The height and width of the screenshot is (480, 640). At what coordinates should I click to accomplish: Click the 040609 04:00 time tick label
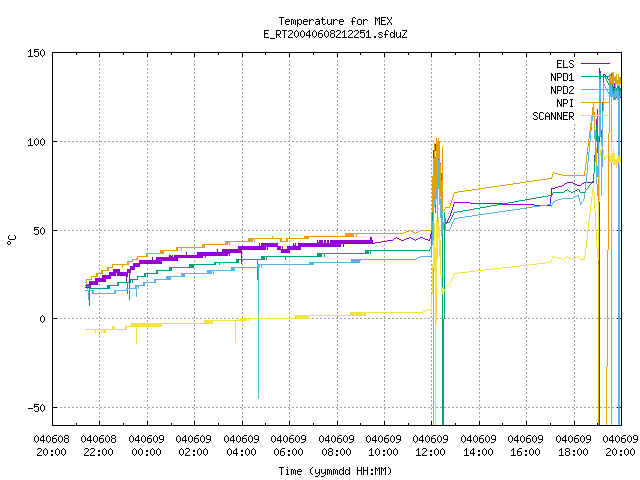(242, 446)
